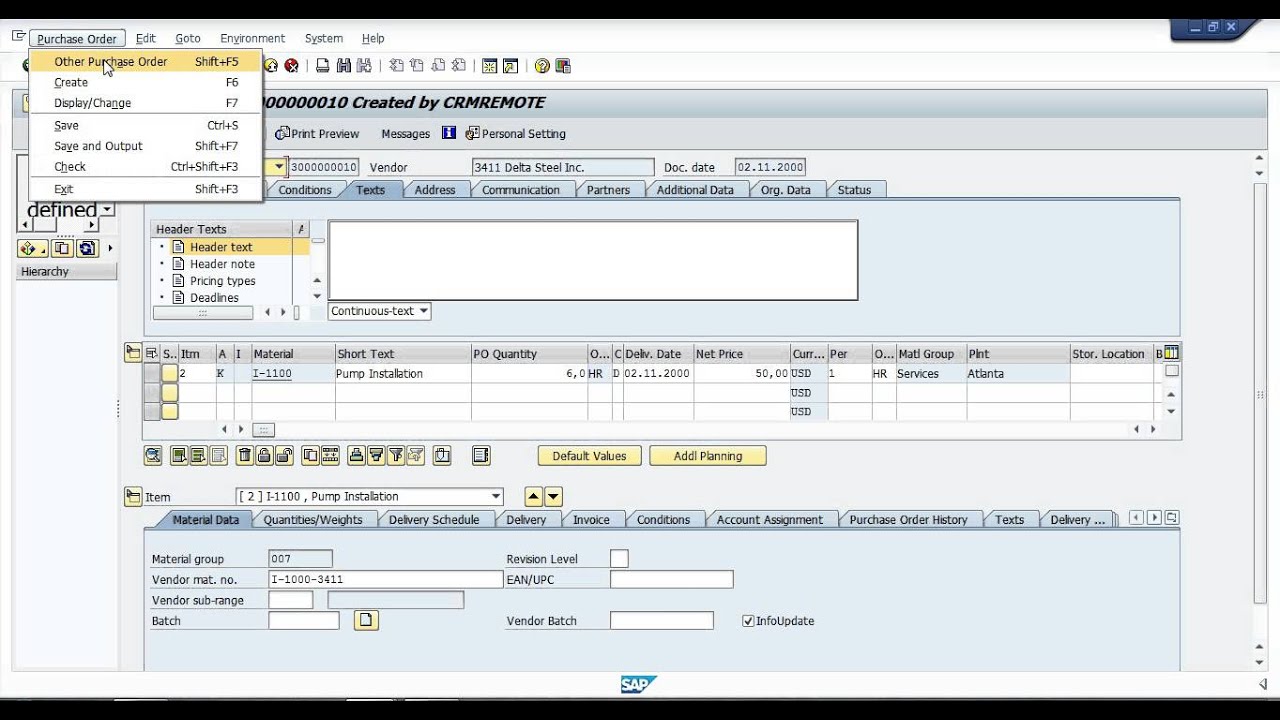Click the Sort ascending icon below item table
Image resolution: width=1280 pixels, height=720 pixels.
pyautogui.click(x=357, y=456)
